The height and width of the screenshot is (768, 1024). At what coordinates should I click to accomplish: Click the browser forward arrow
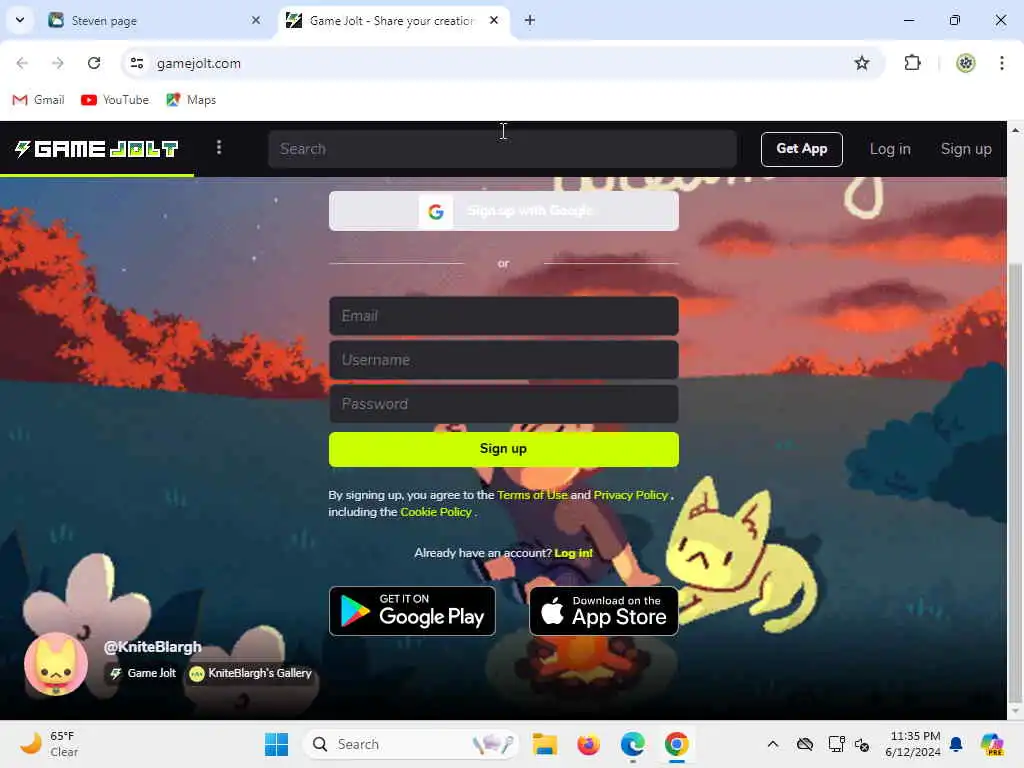pos(58,63)
